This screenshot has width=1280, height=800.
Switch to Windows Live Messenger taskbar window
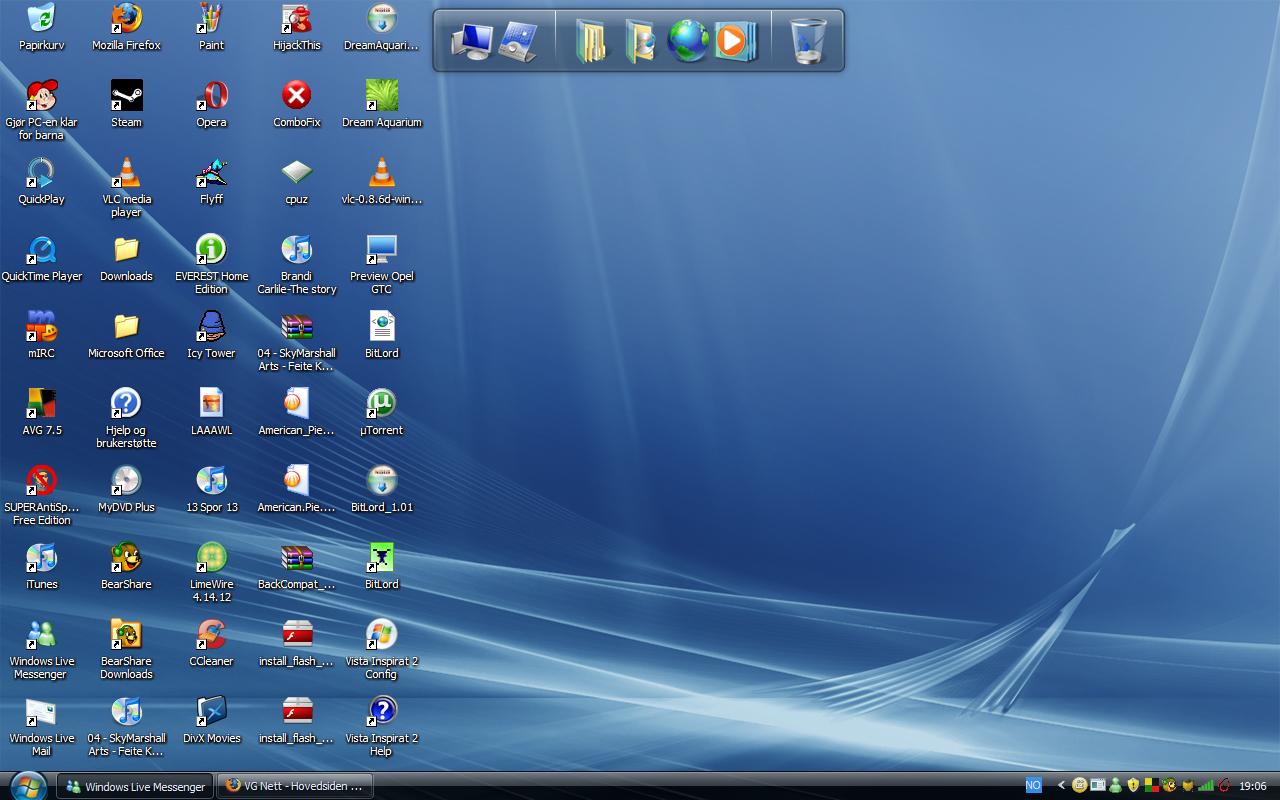pyautogui.click(x=136, y=786)
